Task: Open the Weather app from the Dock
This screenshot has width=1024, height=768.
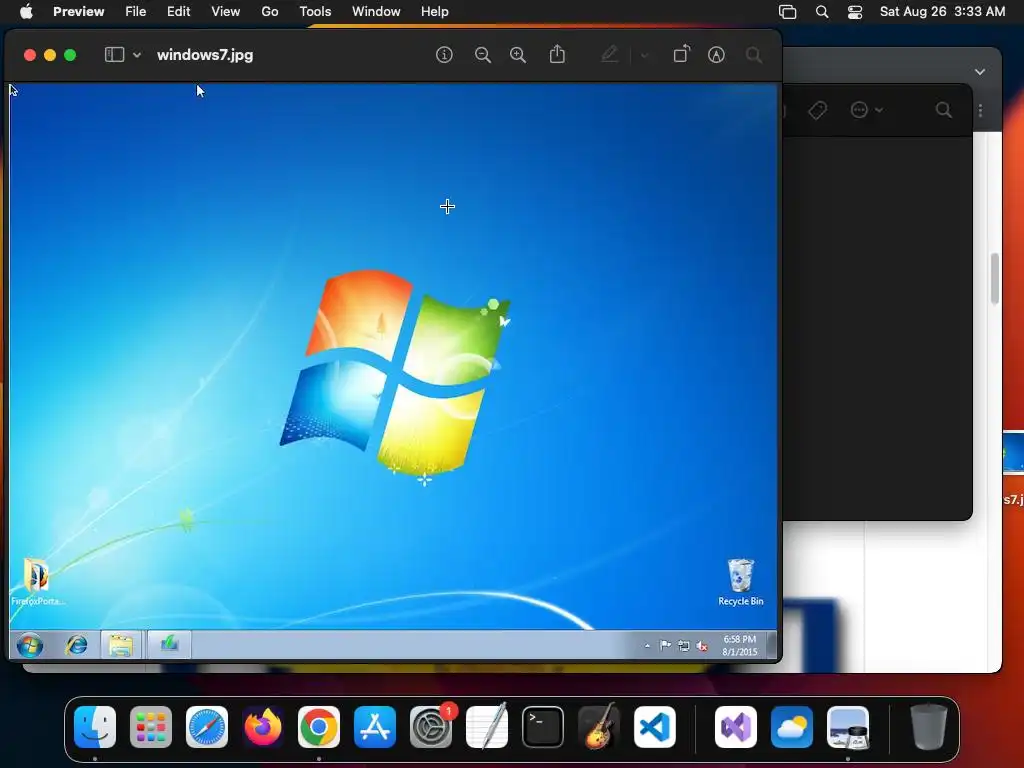Action: 792,727
